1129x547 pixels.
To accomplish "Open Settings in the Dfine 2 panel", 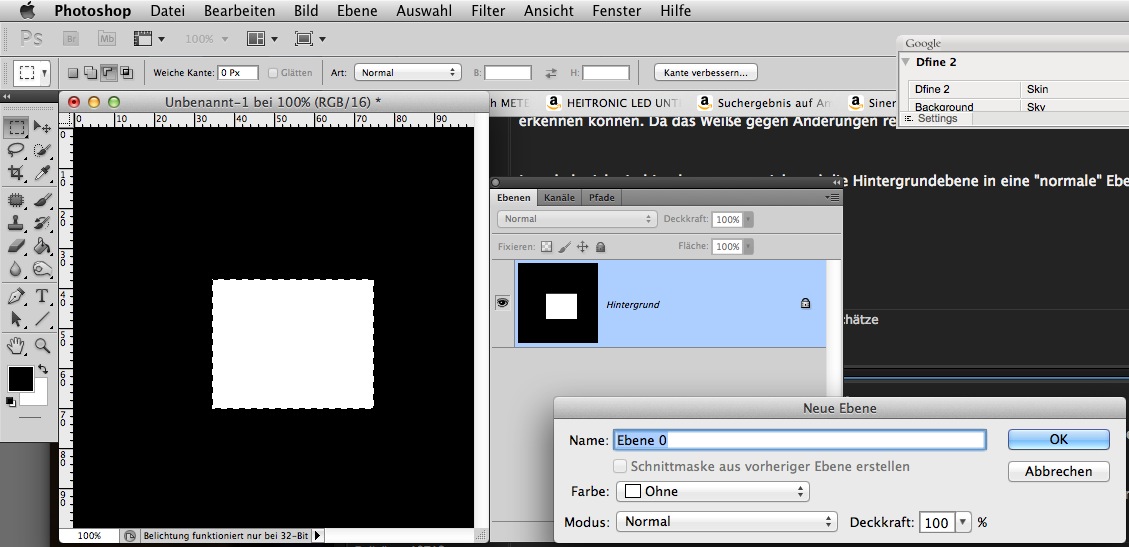I will pyautogui.click(x=937, y=119).
